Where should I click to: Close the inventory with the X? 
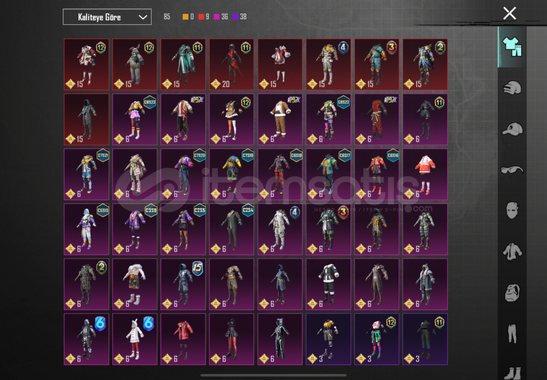coord(509,14)
